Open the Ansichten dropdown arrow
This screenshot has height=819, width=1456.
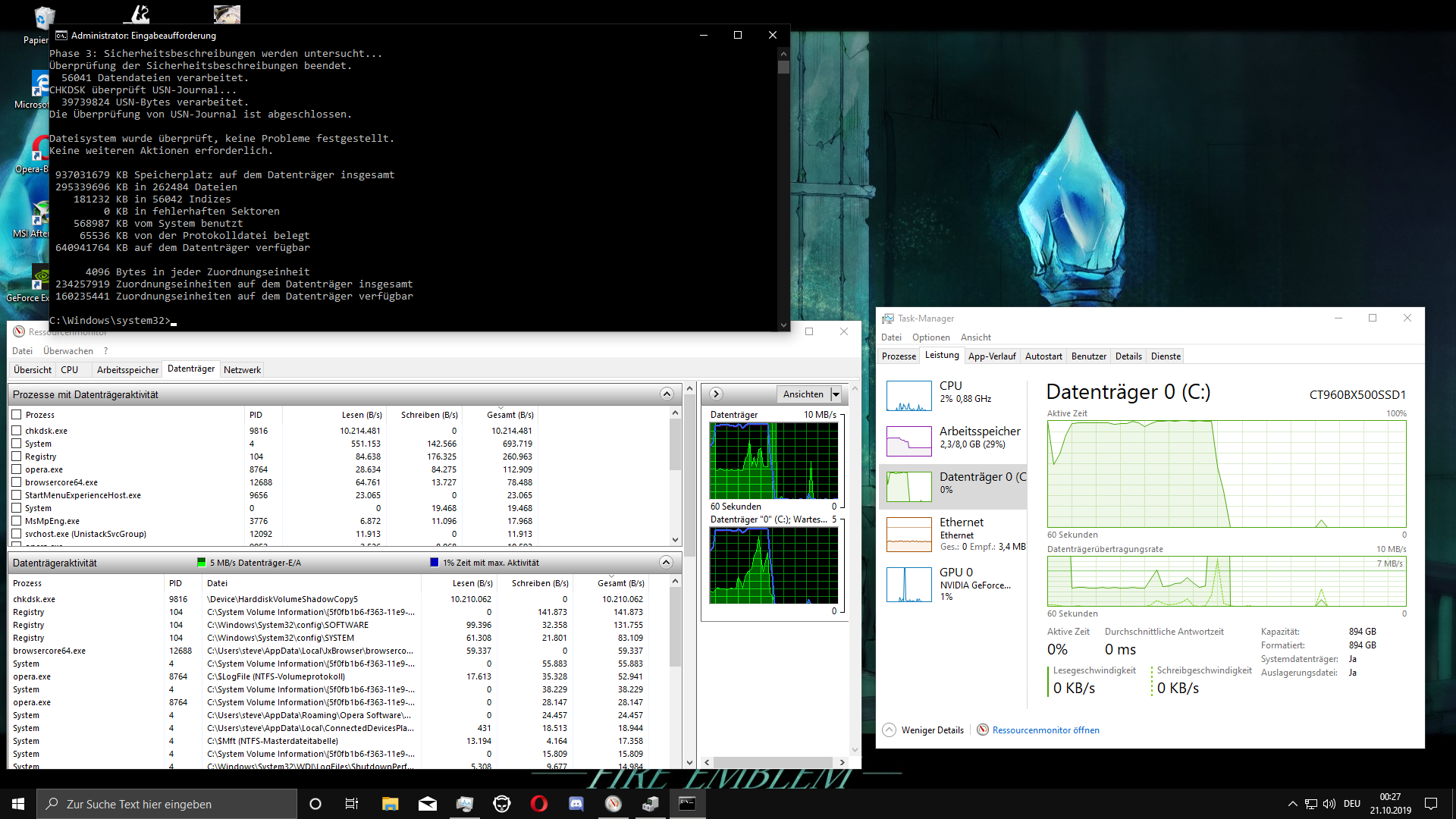pos(836,394)
